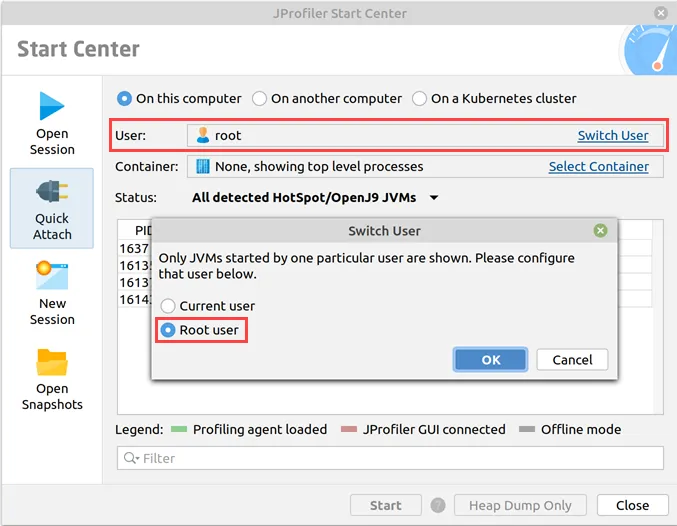The width and height of the screenshot is (677, 526).
Task: Focus the Filter input field
Action: click(390, 458)
